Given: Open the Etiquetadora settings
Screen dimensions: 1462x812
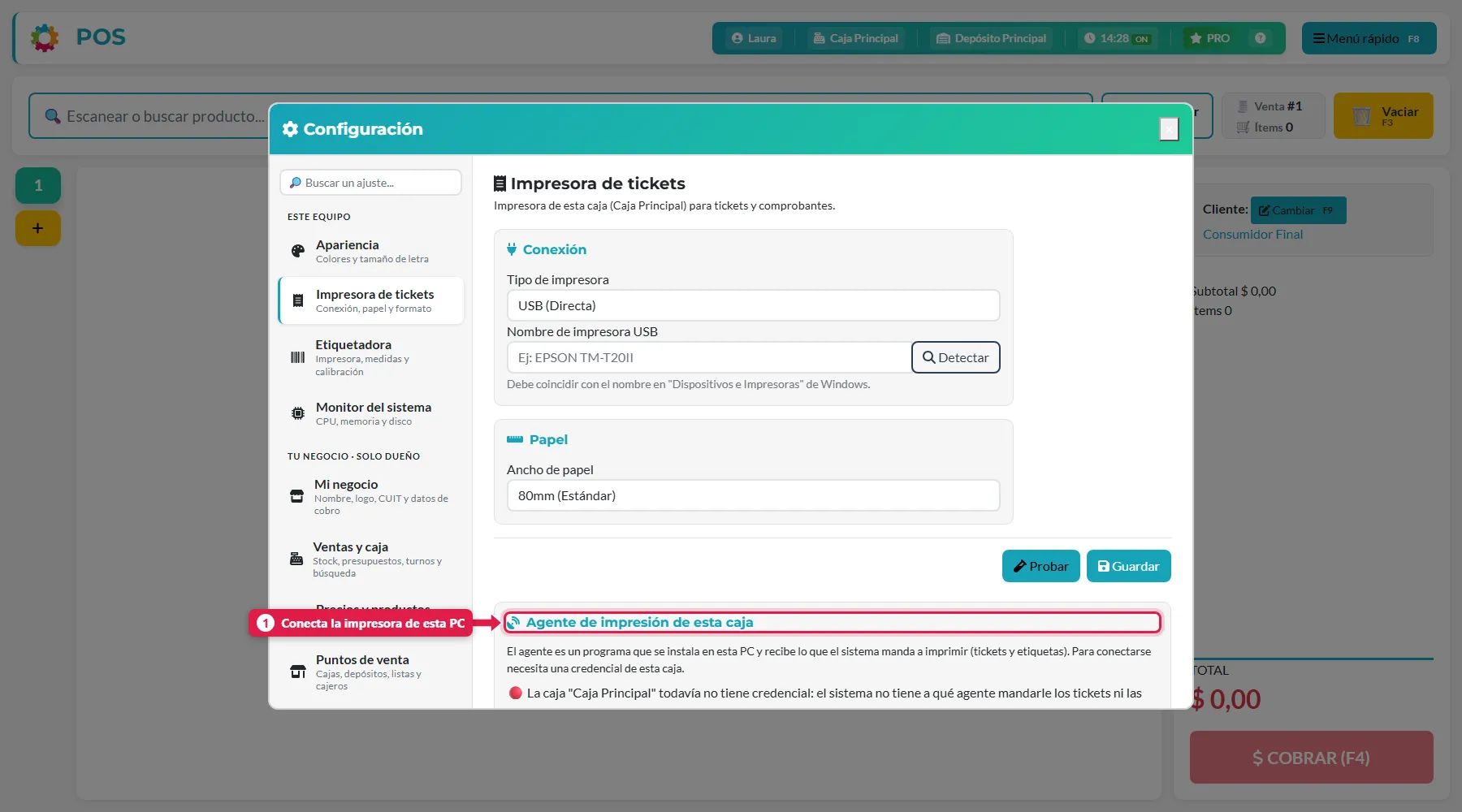Looking at the screenshot, I should (x=371, y=357).
